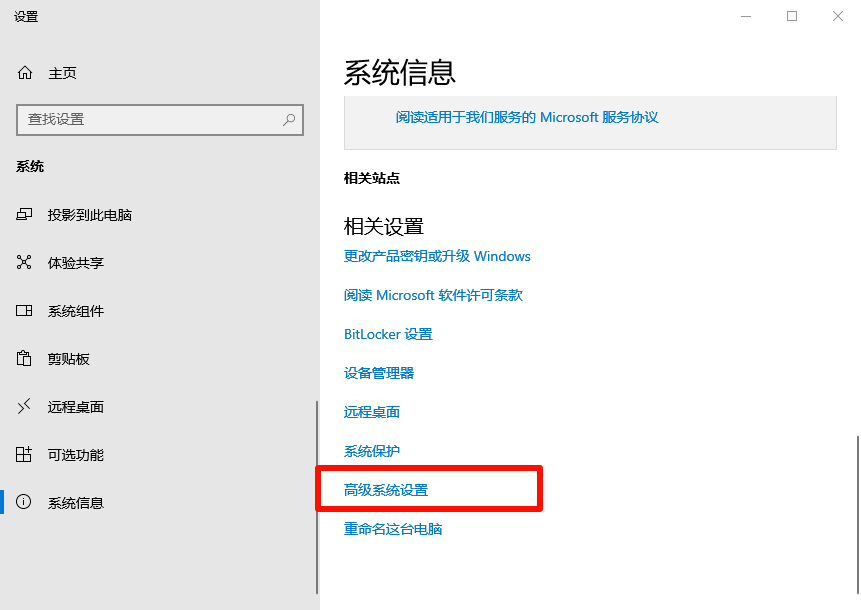The width and height of the screenshot is (861, 610).
Task: Click the 远程桌面 link under 相关设置
Action: (372, 412)
